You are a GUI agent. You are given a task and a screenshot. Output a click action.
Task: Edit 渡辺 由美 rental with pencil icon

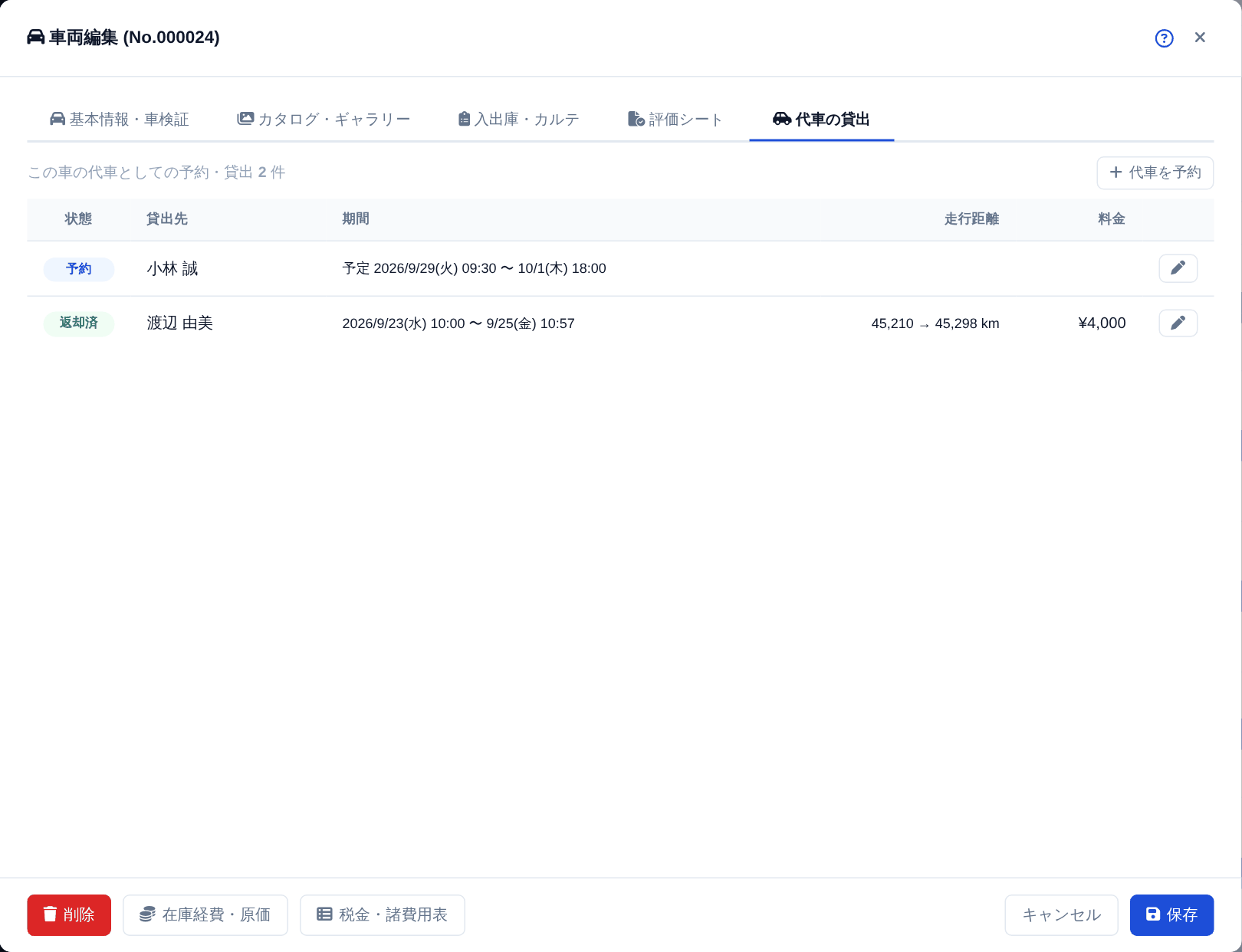[x=1178, y=323]
